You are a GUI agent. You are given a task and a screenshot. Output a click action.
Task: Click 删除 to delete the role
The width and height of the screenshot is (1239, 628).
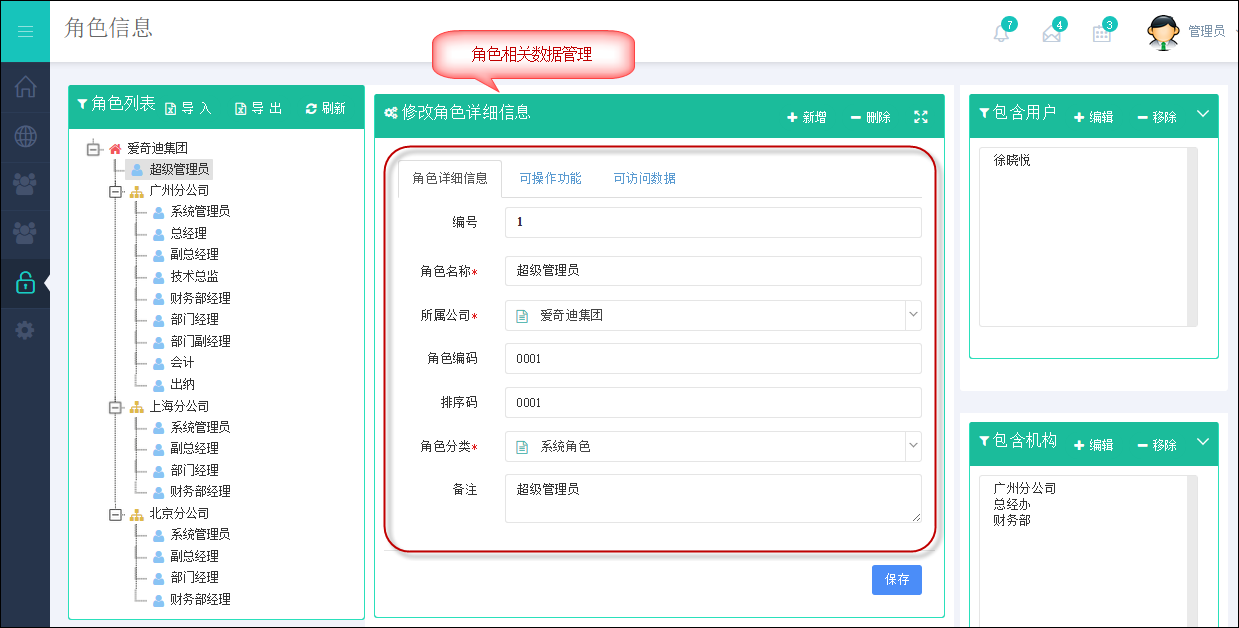(x=870, y=117)
